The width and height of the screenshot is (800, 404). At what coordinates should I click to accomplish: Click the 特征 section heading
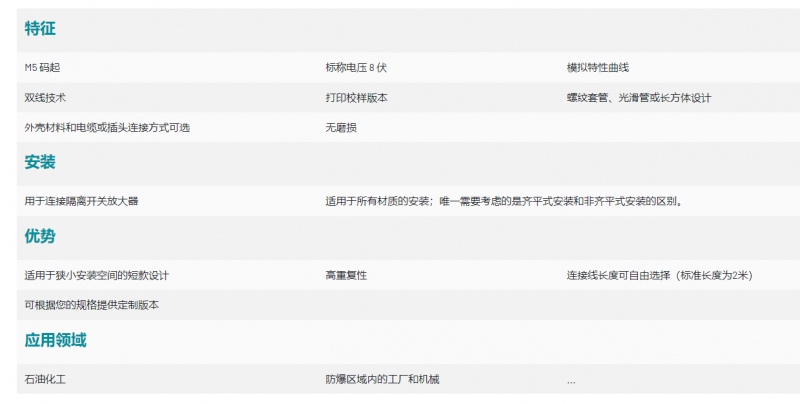40,30
